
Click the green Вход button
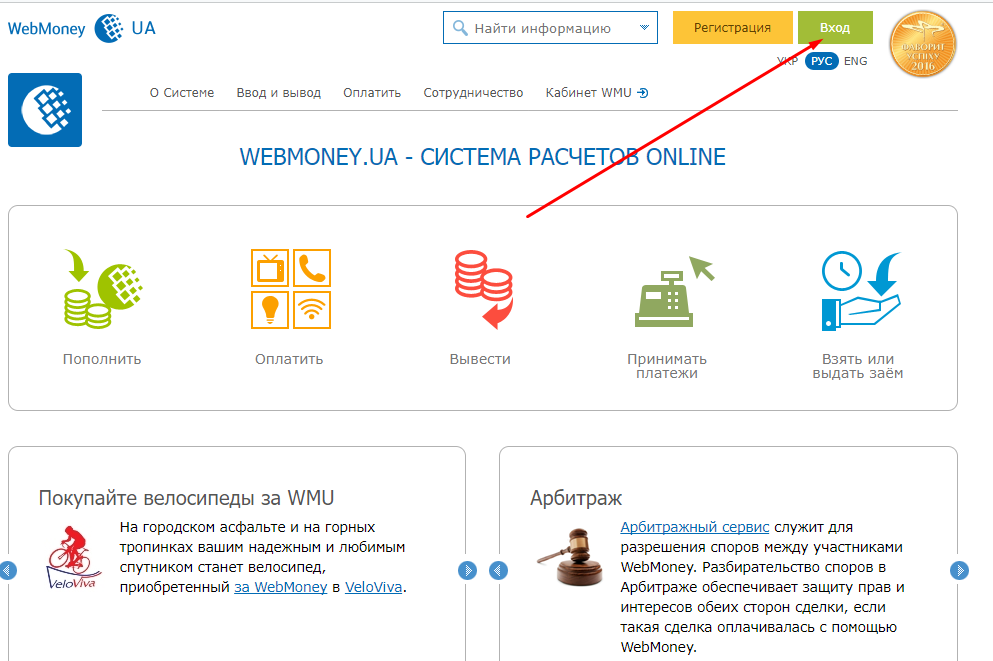click(835, 28)
